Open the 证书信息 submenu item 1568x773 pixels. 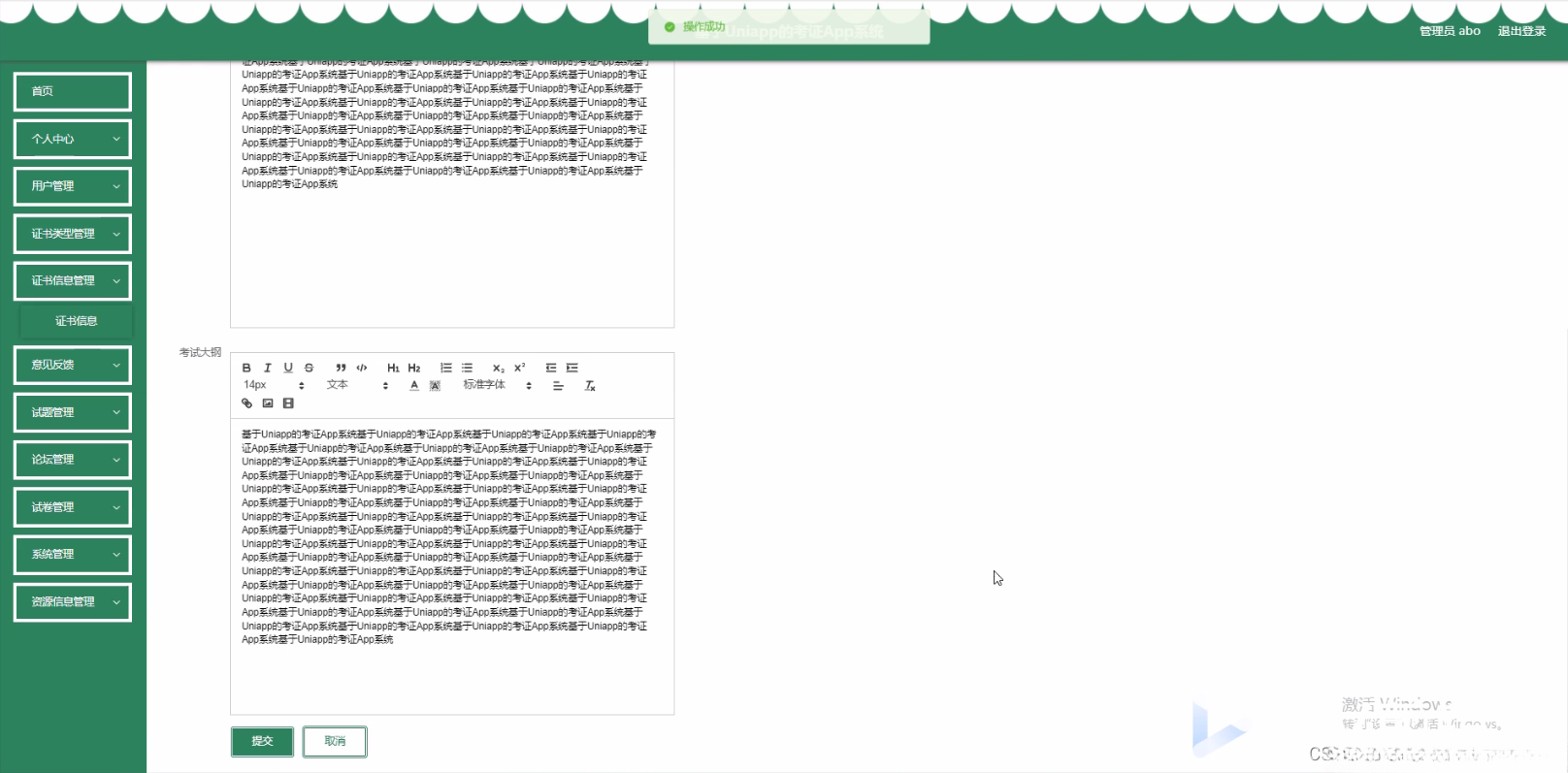click(x=76, y=321)
